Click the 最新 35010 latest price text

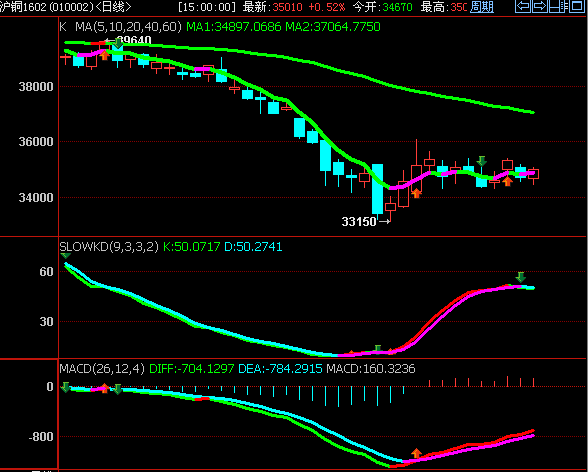pos(273,7)
